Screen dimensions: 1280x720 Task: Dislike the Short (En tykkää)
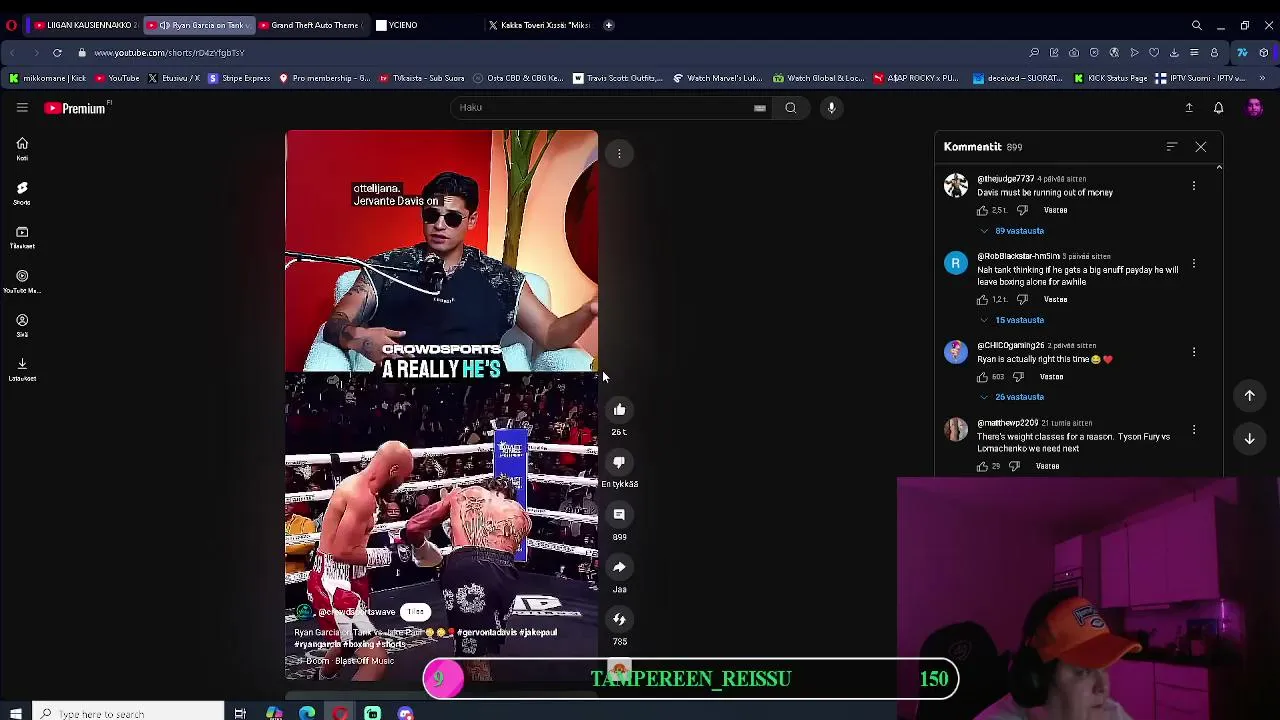tap(619, 462)
